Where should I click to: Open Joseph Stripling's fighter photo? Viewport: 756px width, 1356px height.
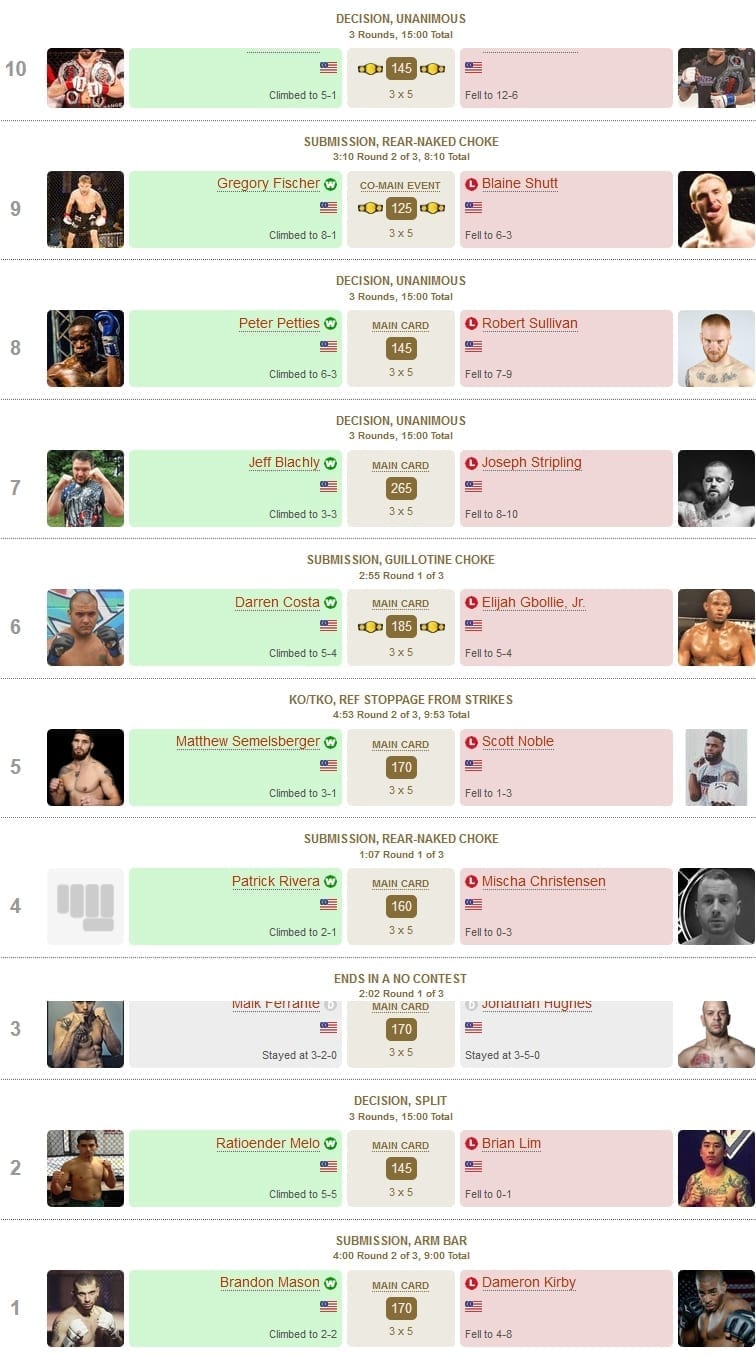[x=716, y=488]
